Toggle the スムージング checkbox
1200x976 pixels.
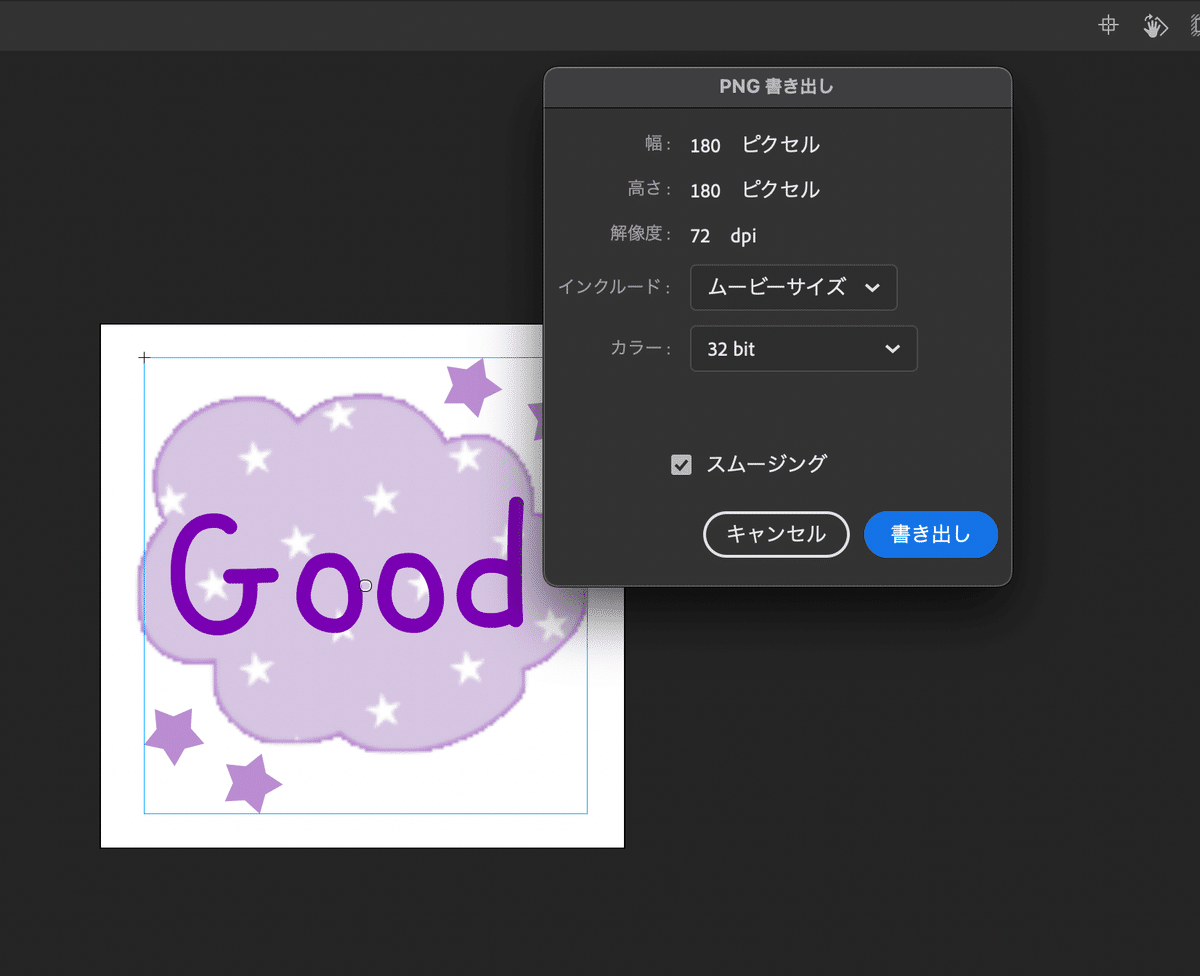(x=681, y=464)
